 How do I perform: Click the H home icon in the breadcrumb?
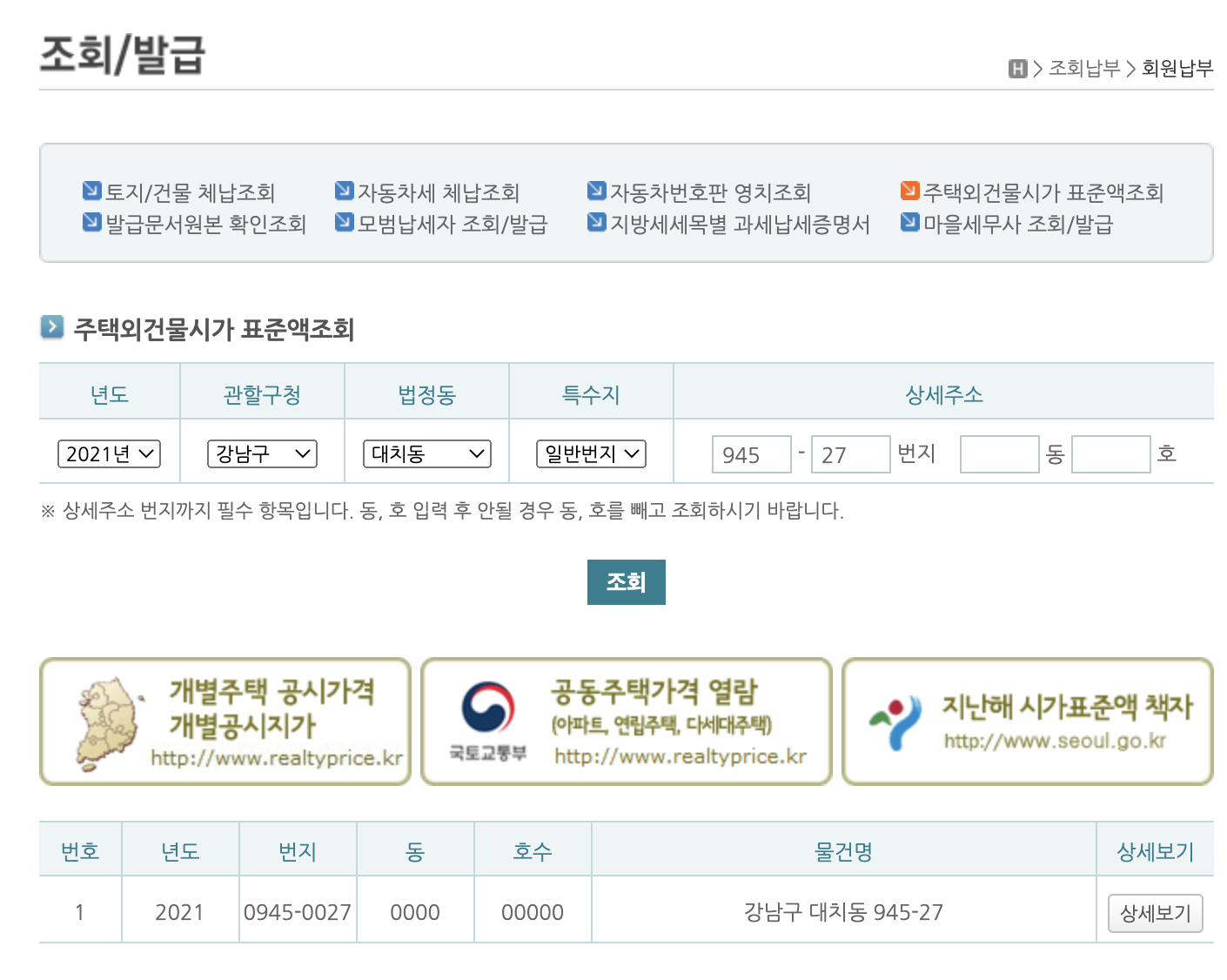coord(1018,68)
